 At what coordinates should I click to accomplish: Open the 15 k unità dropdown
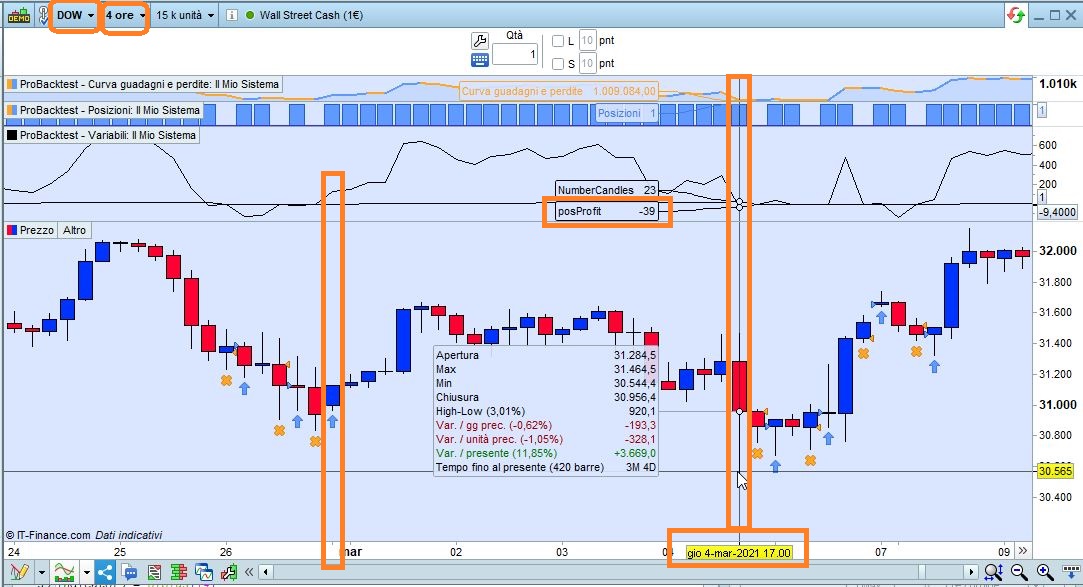pyautogui.click(x=184, y=15)
